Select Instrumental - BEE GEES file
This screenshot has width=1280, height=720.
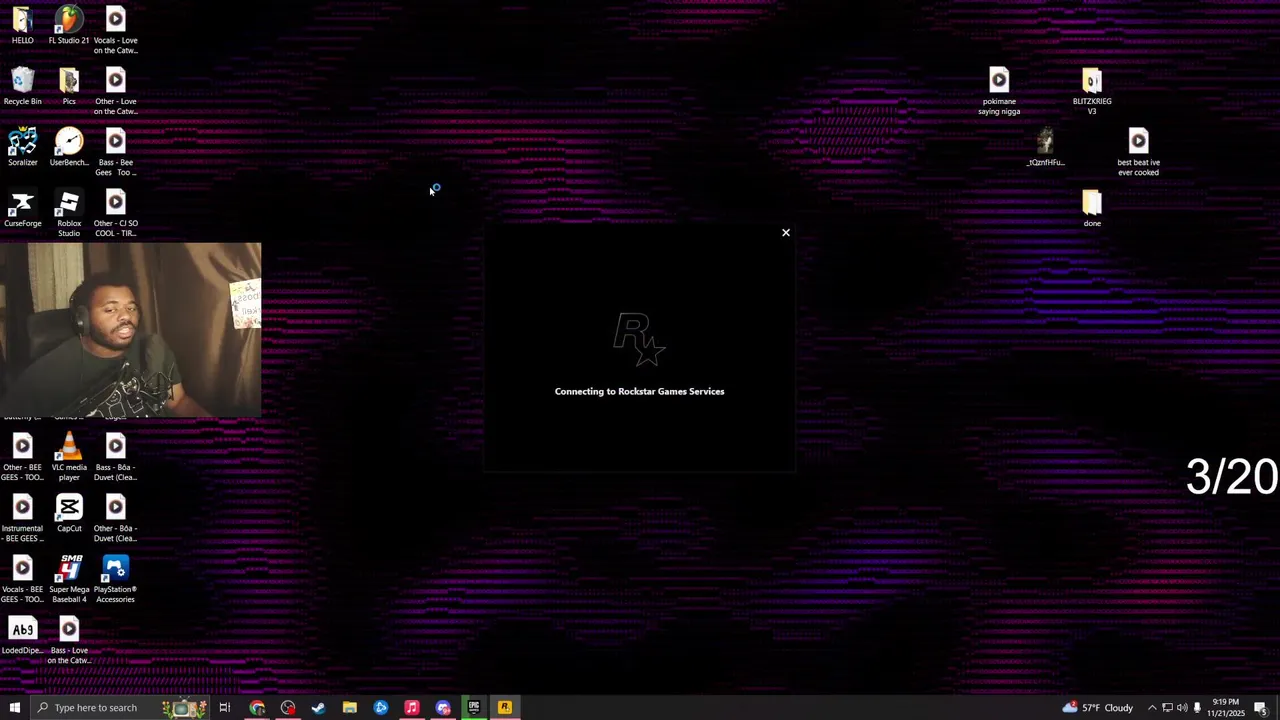(x=22, y=519)
